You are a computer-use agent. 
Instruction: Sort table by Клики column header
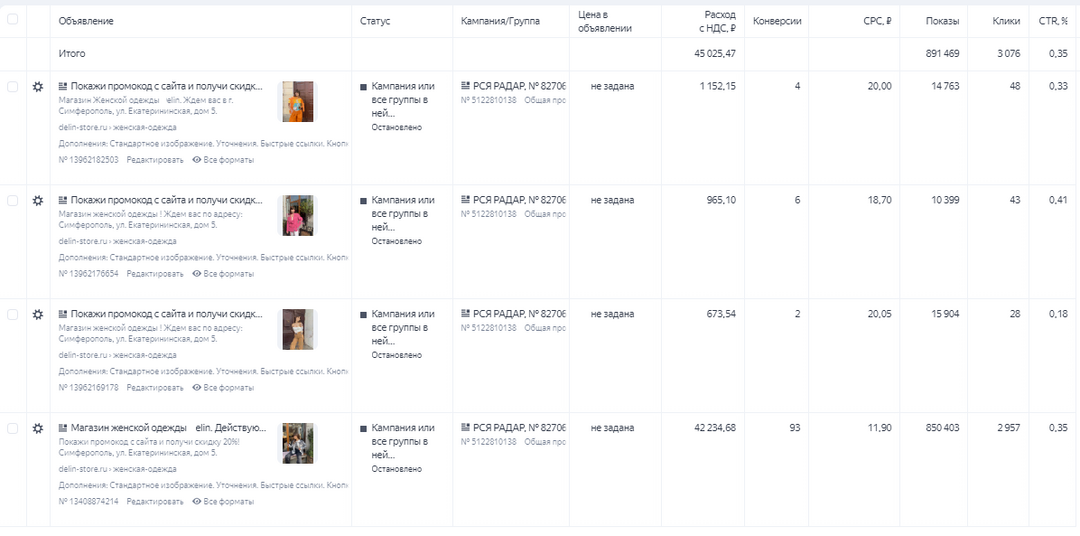1006,21
